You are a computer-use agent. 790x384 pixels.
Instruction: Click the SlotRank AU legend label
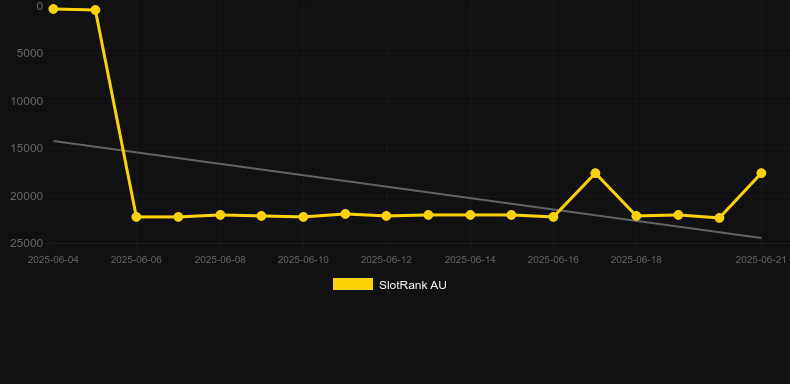(x=413, y=285)
